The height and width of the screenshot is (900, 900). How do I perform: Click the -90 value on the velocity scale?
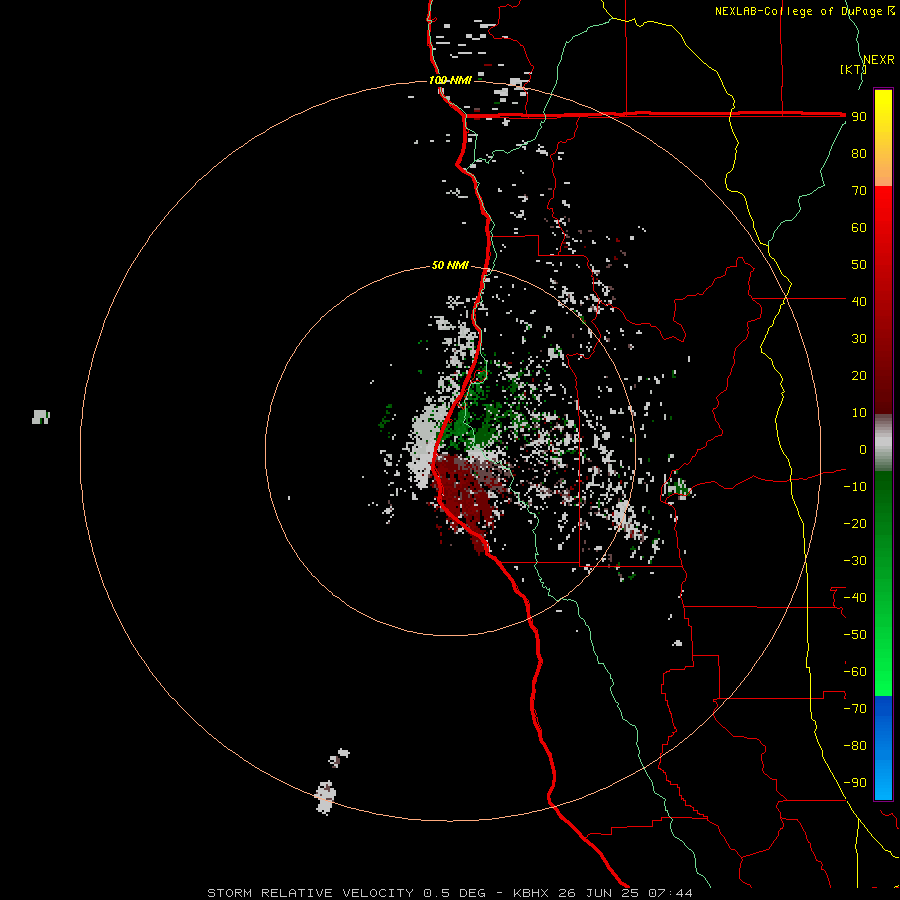click(855, 782)
